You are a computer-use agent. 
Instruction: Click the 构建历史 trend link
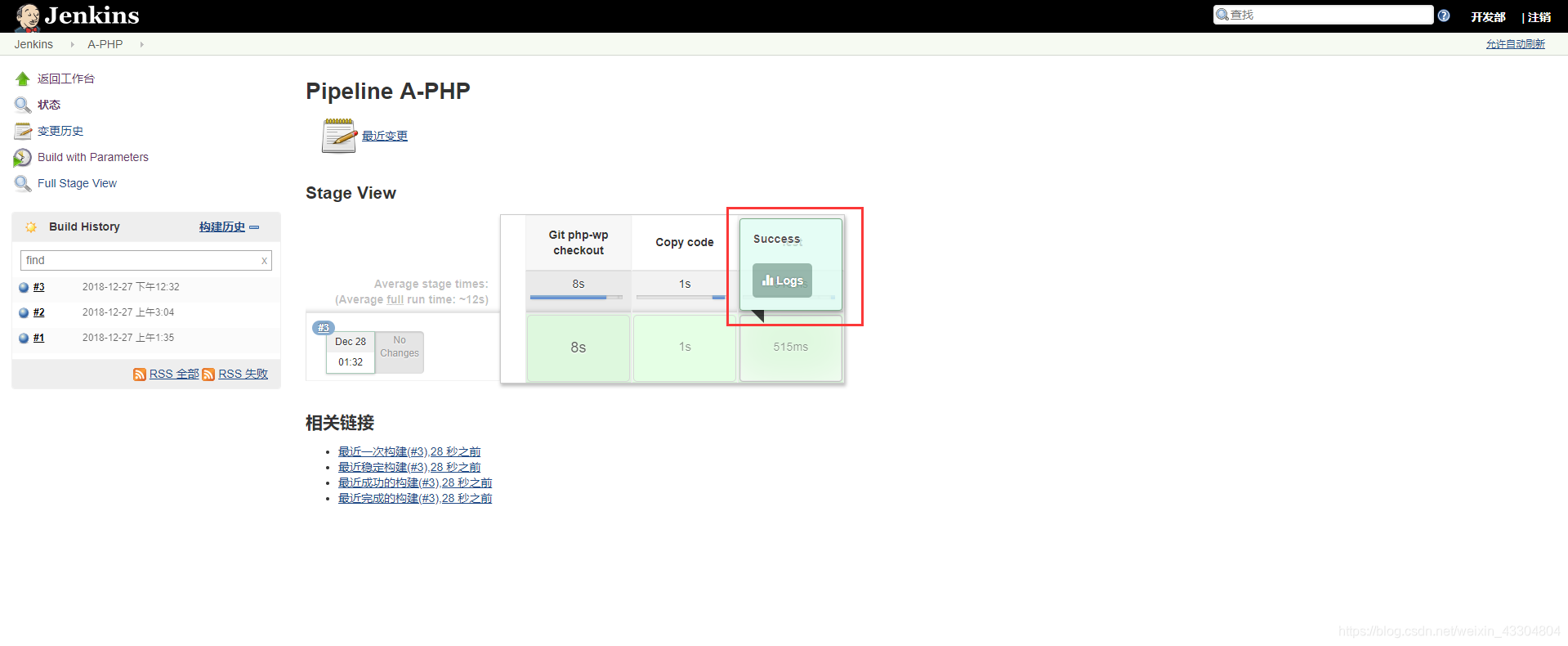pyautogui.click(x=222, y=227)
